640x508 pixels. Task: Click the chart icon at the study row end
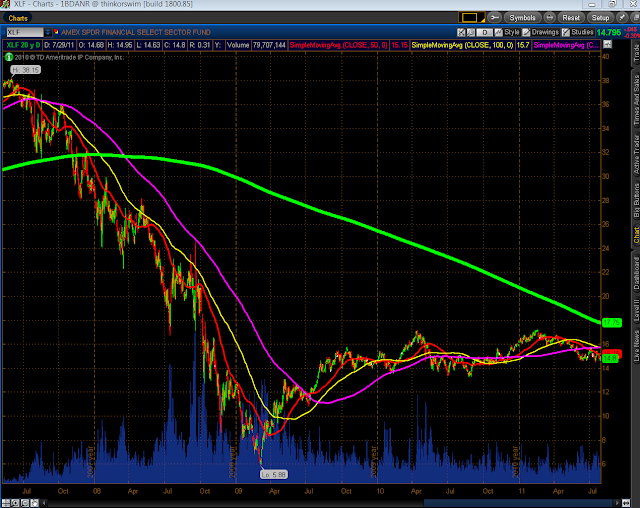click(607, 45)
